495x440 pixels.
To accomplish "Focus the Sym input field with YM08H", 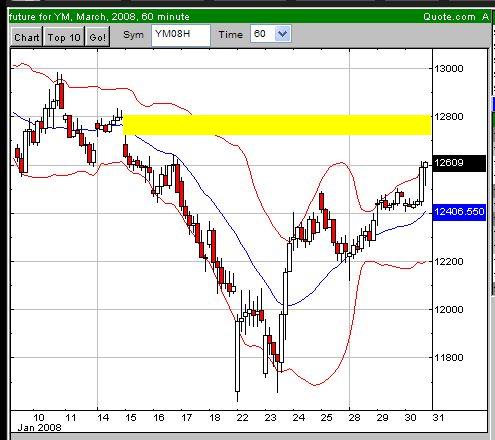I will (181, 35).
